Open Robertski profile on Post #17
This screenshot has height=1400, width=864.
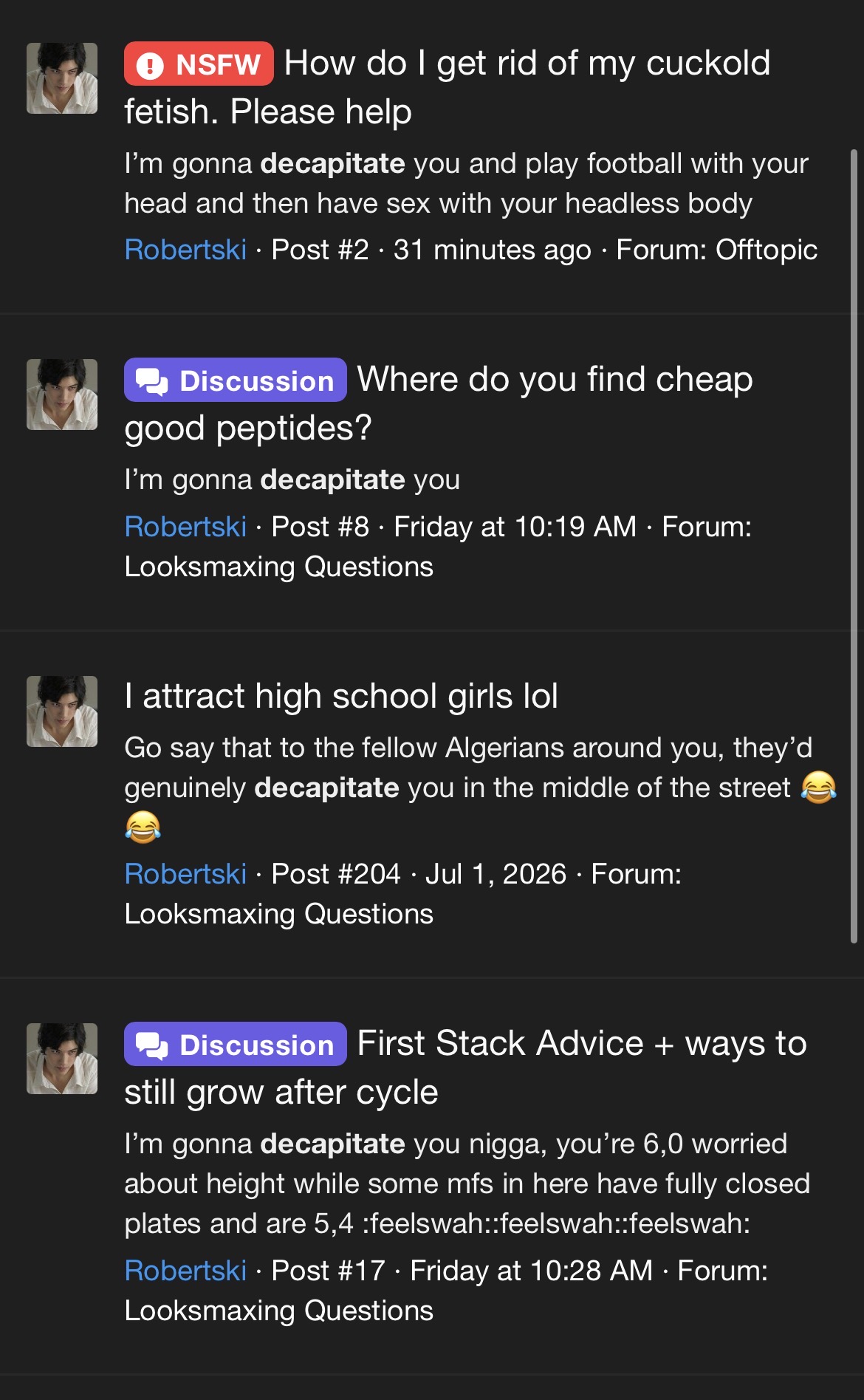tap(185, 1271)
